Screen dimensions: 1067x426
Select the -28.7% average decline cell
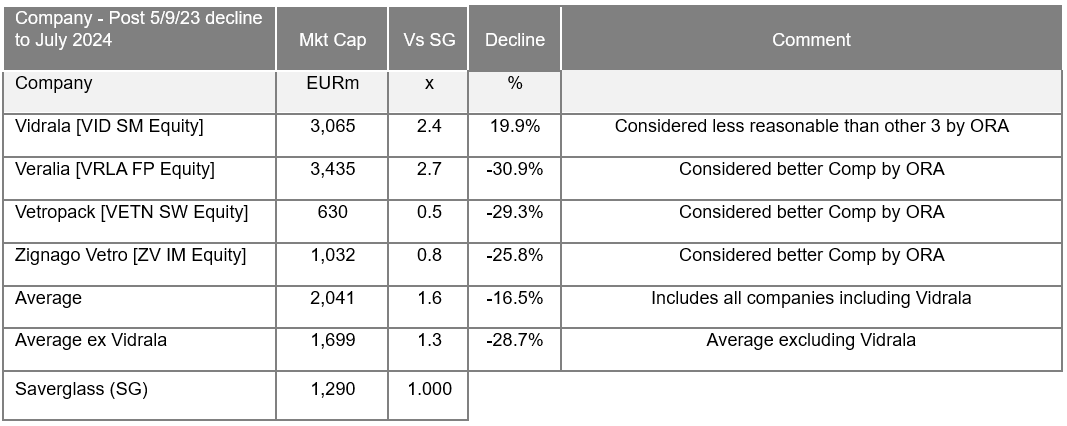point(515,340)
